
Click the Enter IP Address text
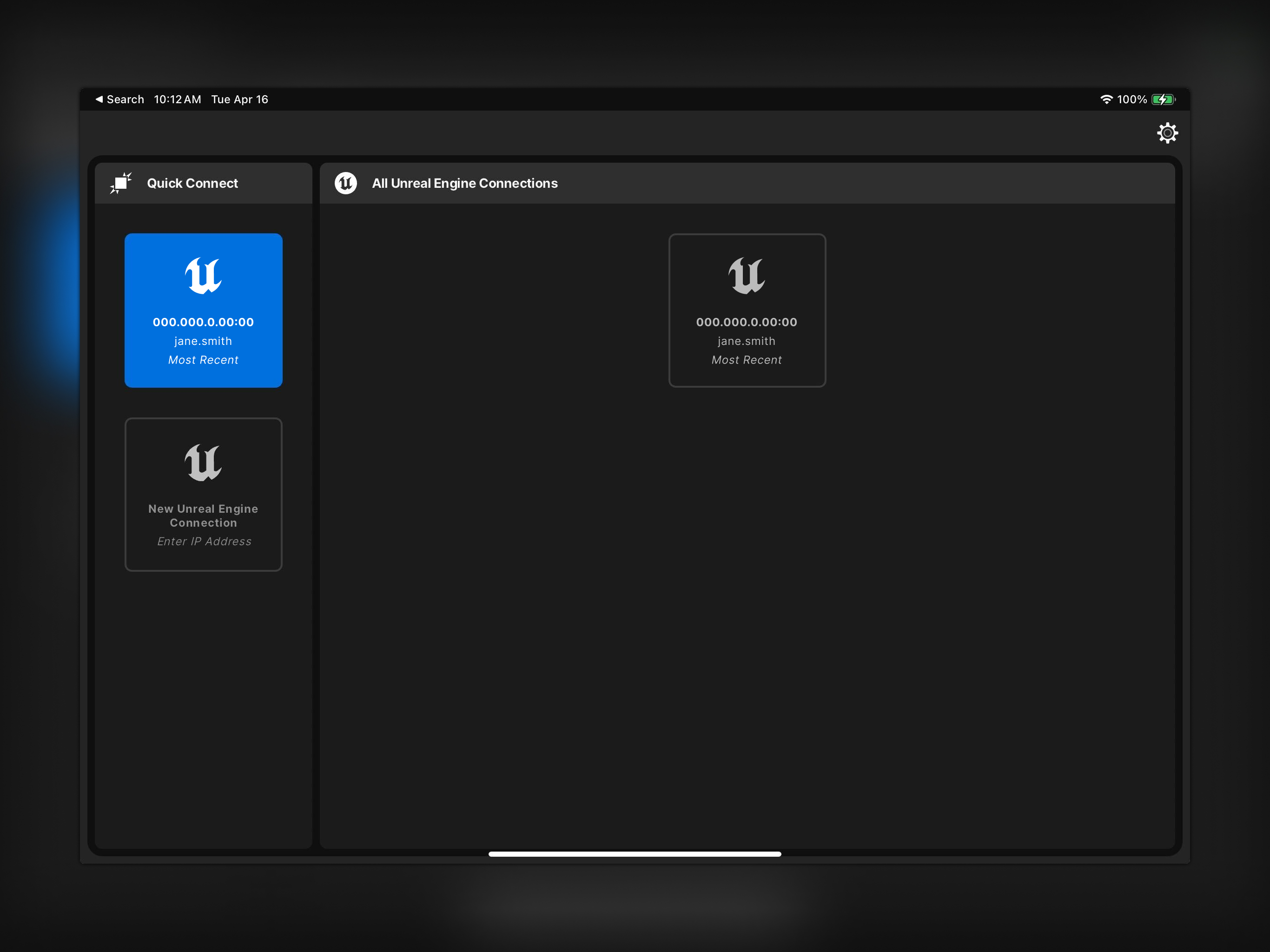point(205,542)
